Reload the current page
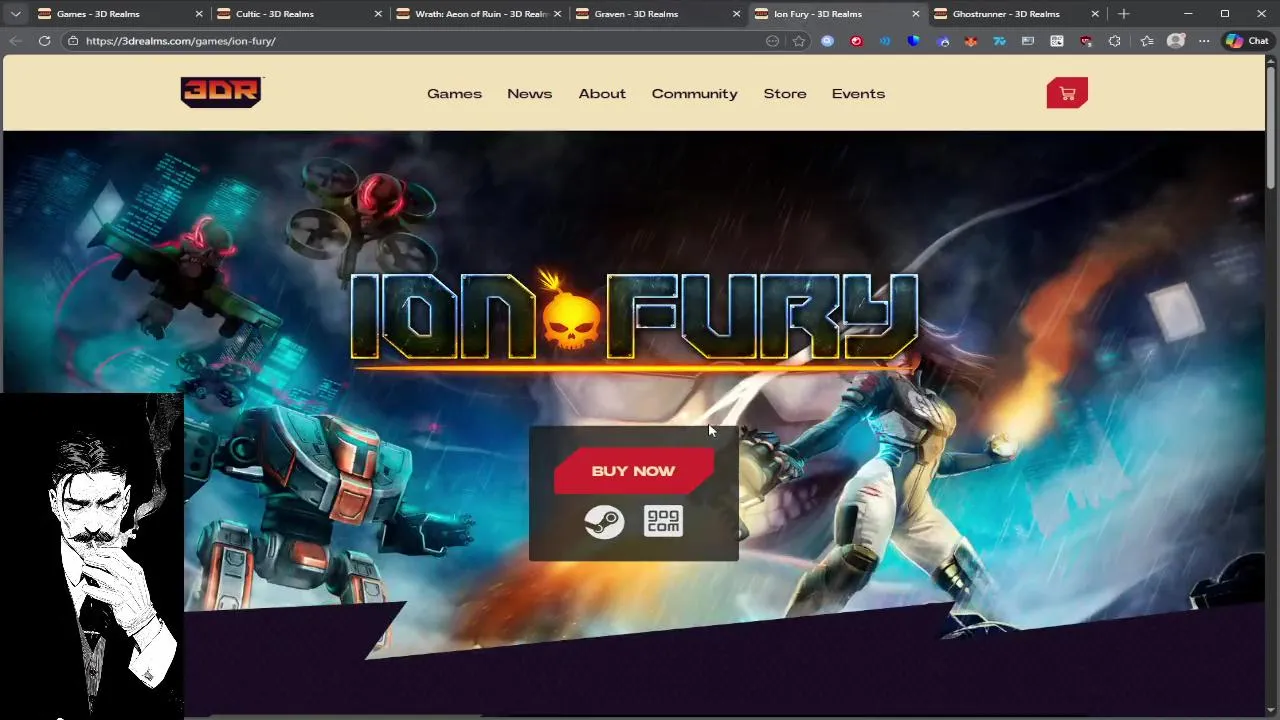 pos(44,41)
